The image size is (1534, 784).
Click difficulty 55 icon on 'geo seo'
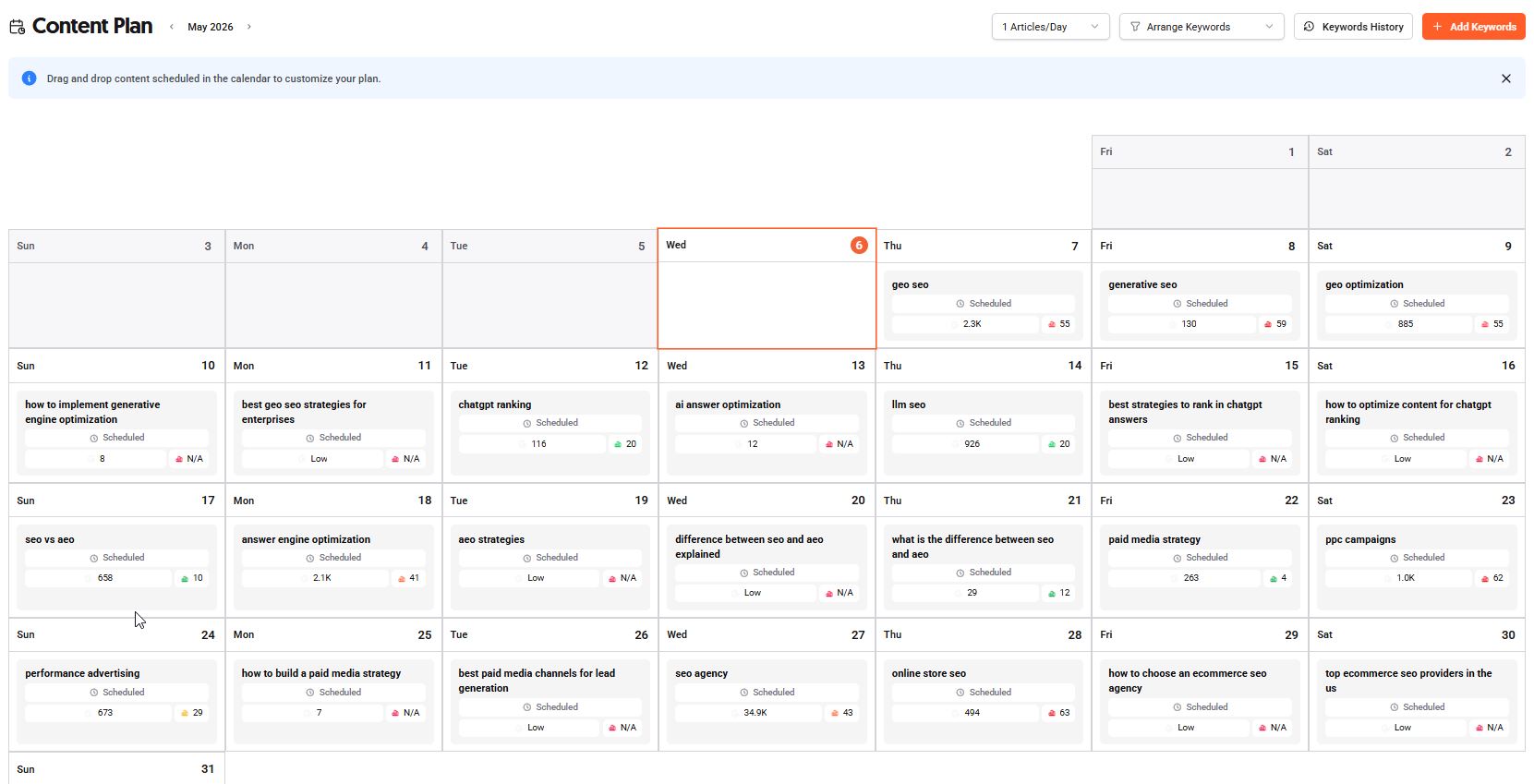pyautogui.click(x=1052, y=324)
